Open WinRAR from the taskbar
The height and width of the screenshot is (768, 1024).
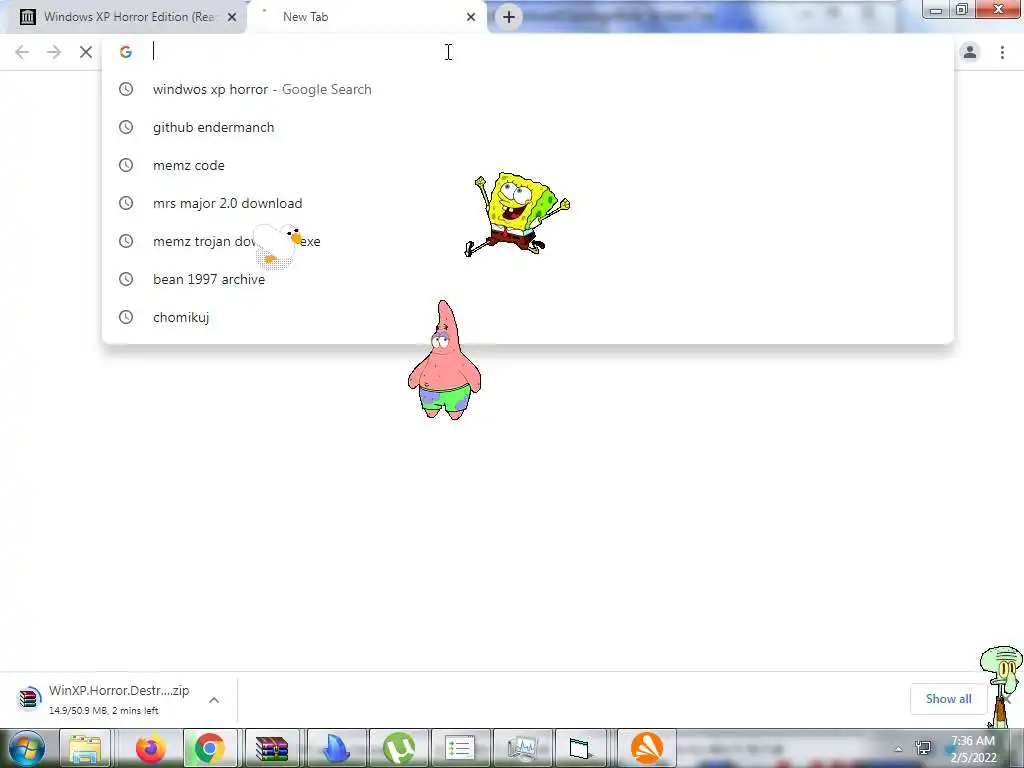point(272,748)
